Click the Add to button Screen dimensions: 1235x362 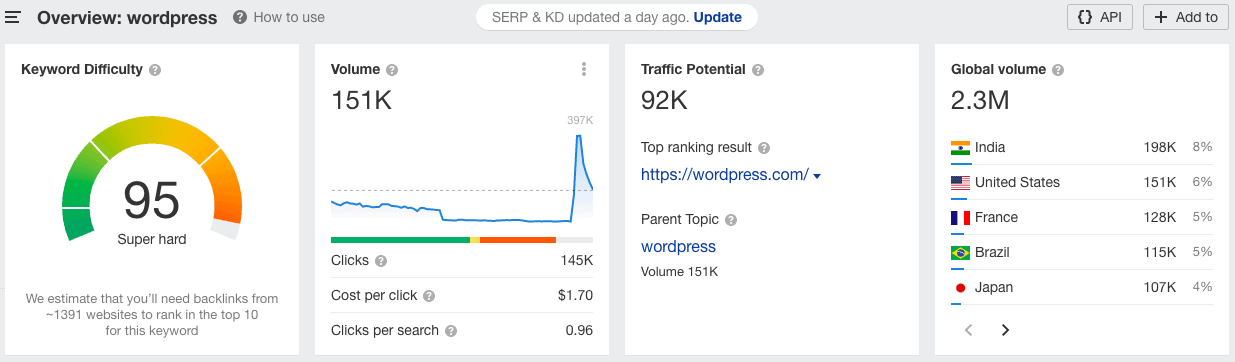click(1185, 17)
